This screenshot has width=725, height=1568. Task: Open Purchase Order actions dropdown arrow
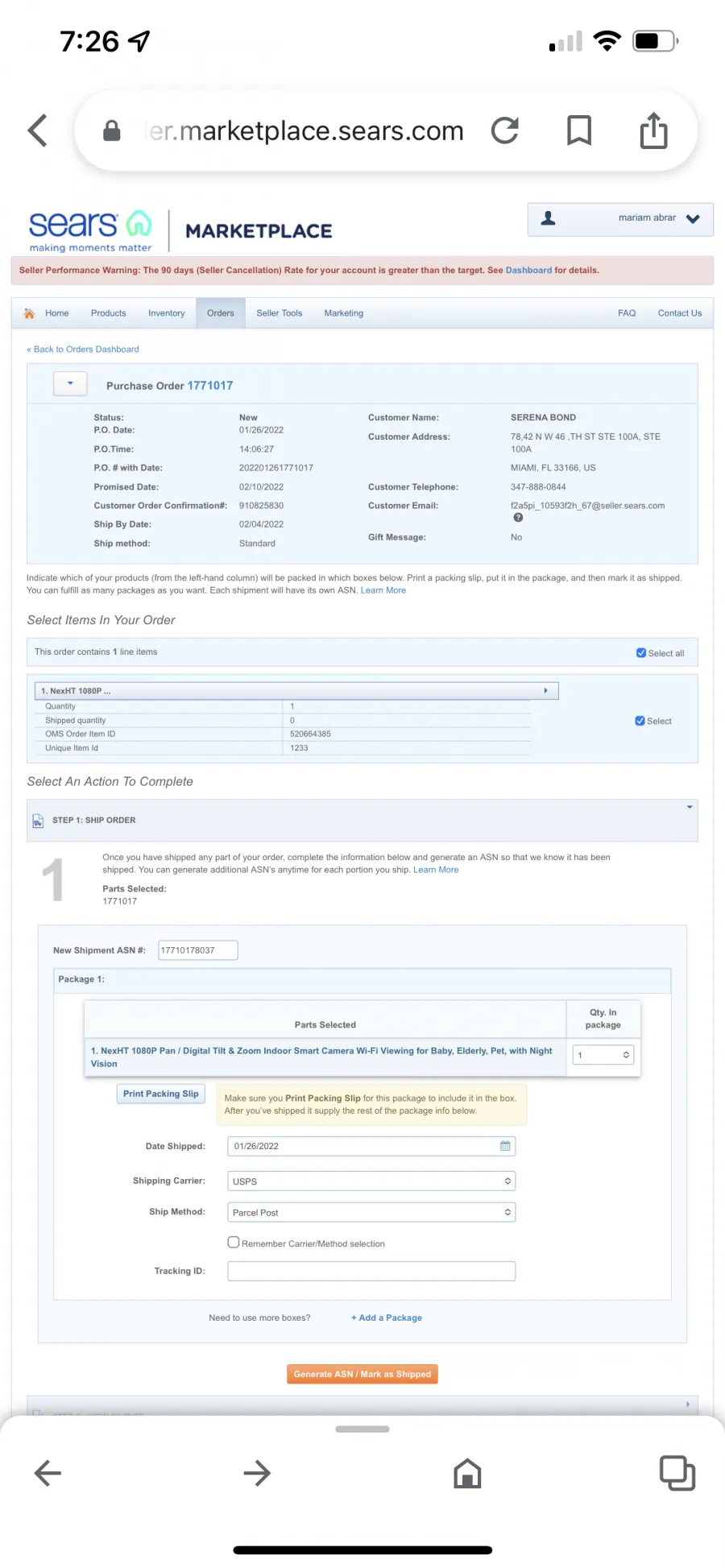point(70,384)
